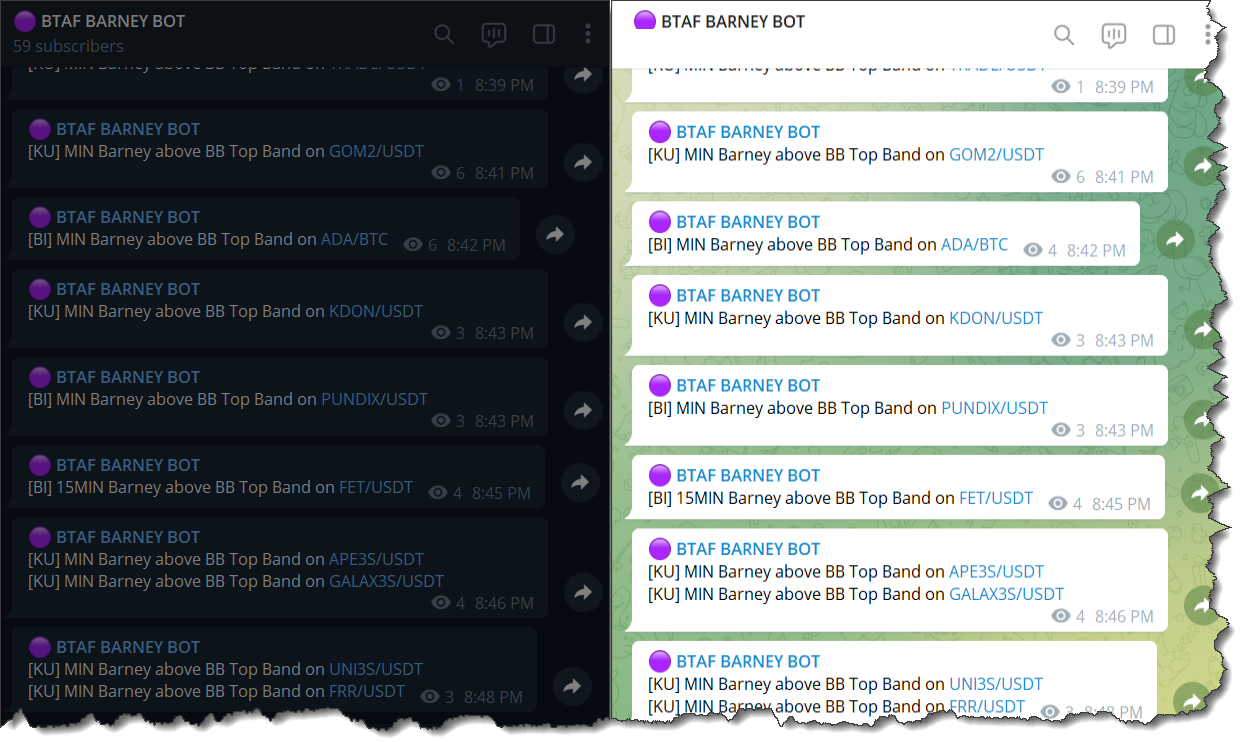Open GALAX3S/USDT link in light window
This screenshot has width=1240, height=742.
(x=1006, y=594)
